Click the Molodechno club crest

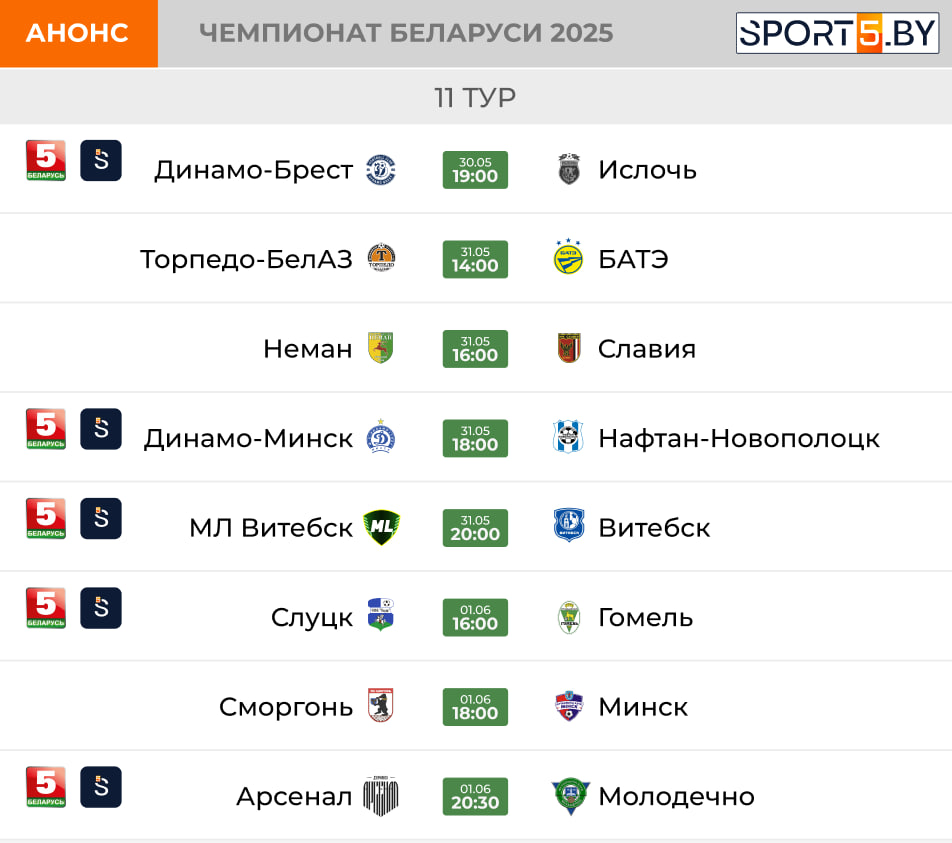point(570,796)
